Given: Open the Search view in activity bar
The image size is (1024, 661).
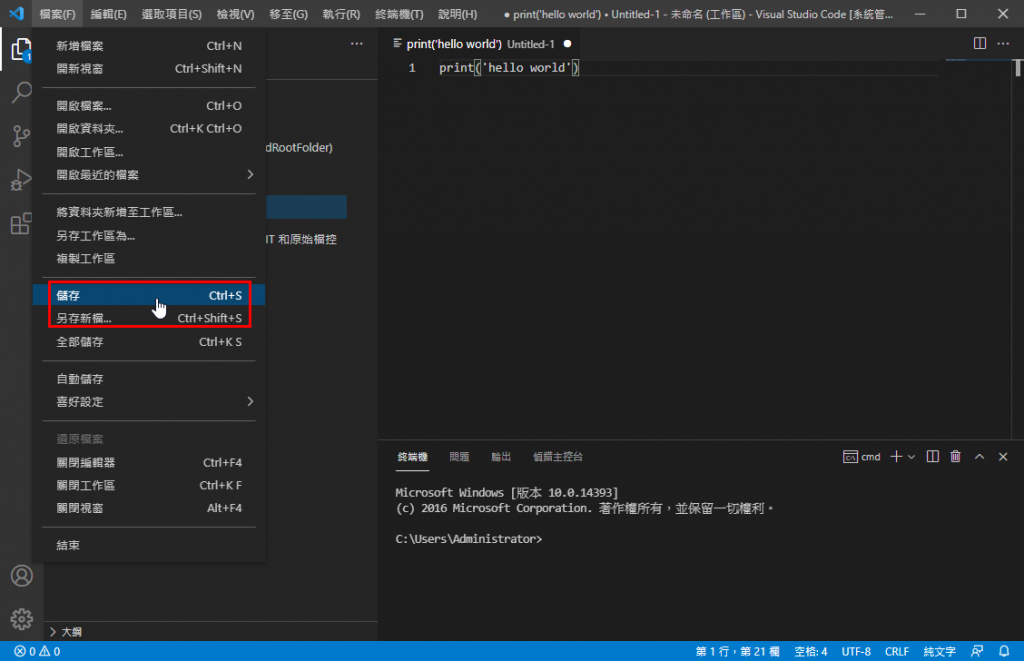Looking at the screenshot, I should coord(22,93).
